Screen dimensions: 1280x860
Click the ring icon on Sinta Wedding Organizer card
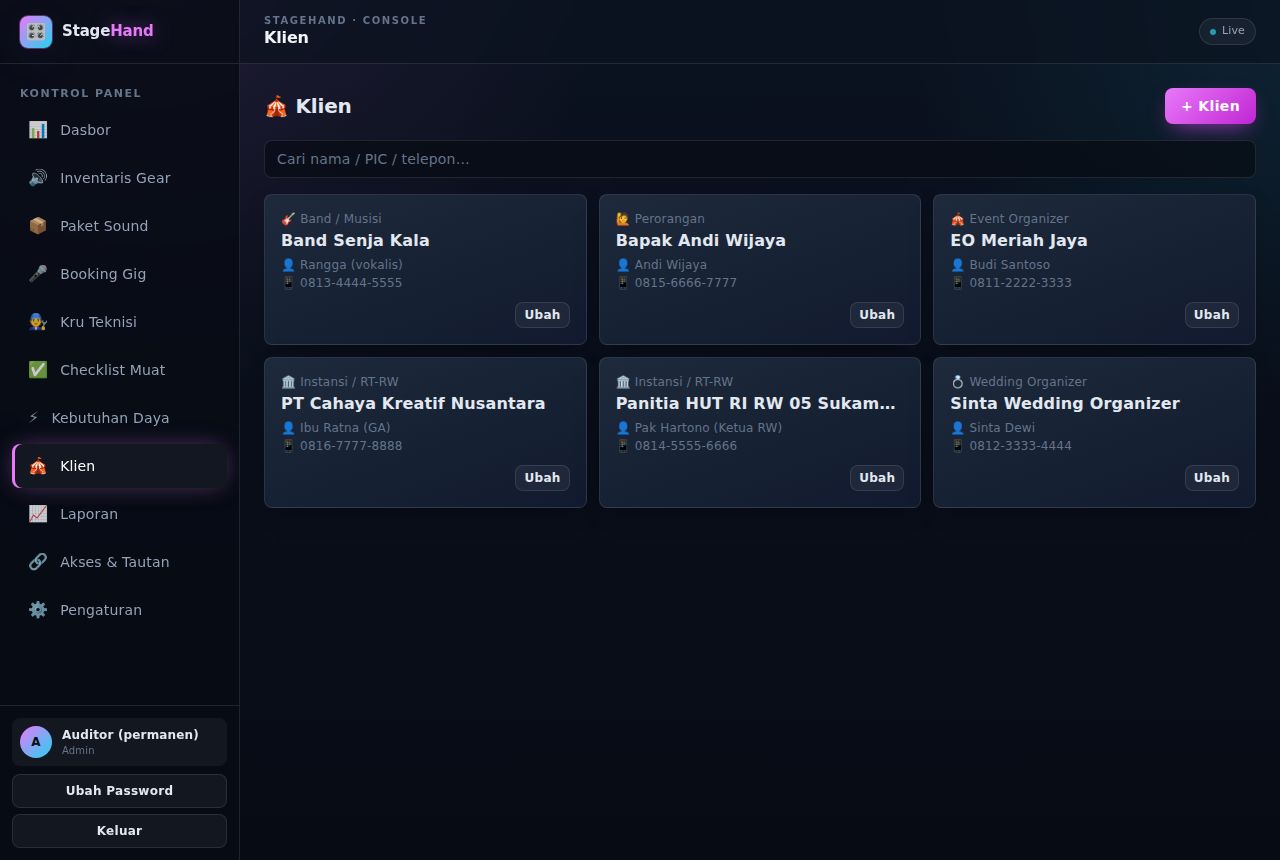(x=957, y=382)
